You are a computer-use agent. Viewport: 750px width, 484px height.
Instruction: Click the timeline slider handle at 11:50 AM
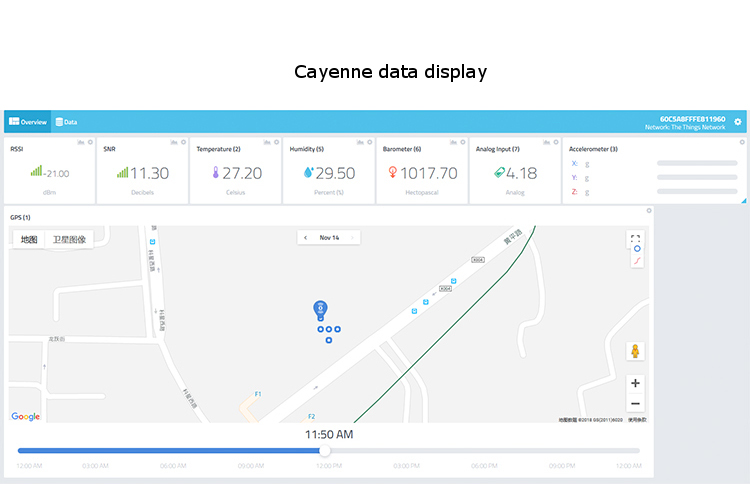point(325,450)
